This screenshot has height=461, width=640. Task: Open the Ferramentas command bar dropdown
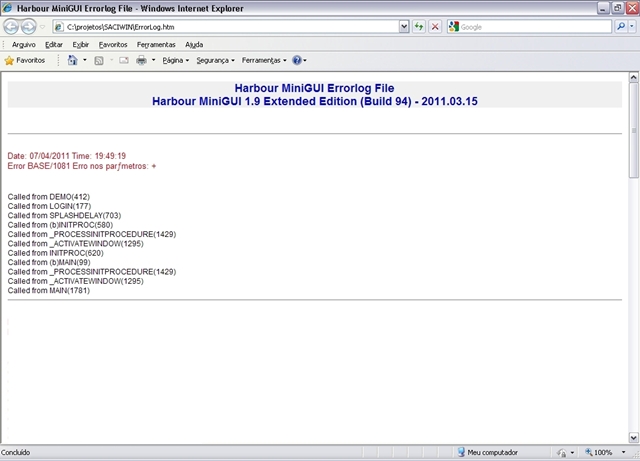[264, 60]
